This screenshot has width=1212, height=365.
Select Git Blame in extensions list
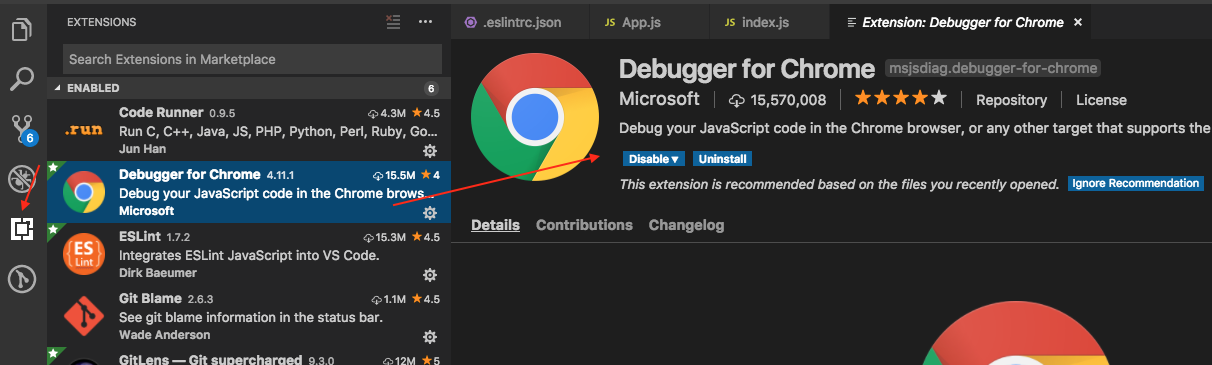249,317
